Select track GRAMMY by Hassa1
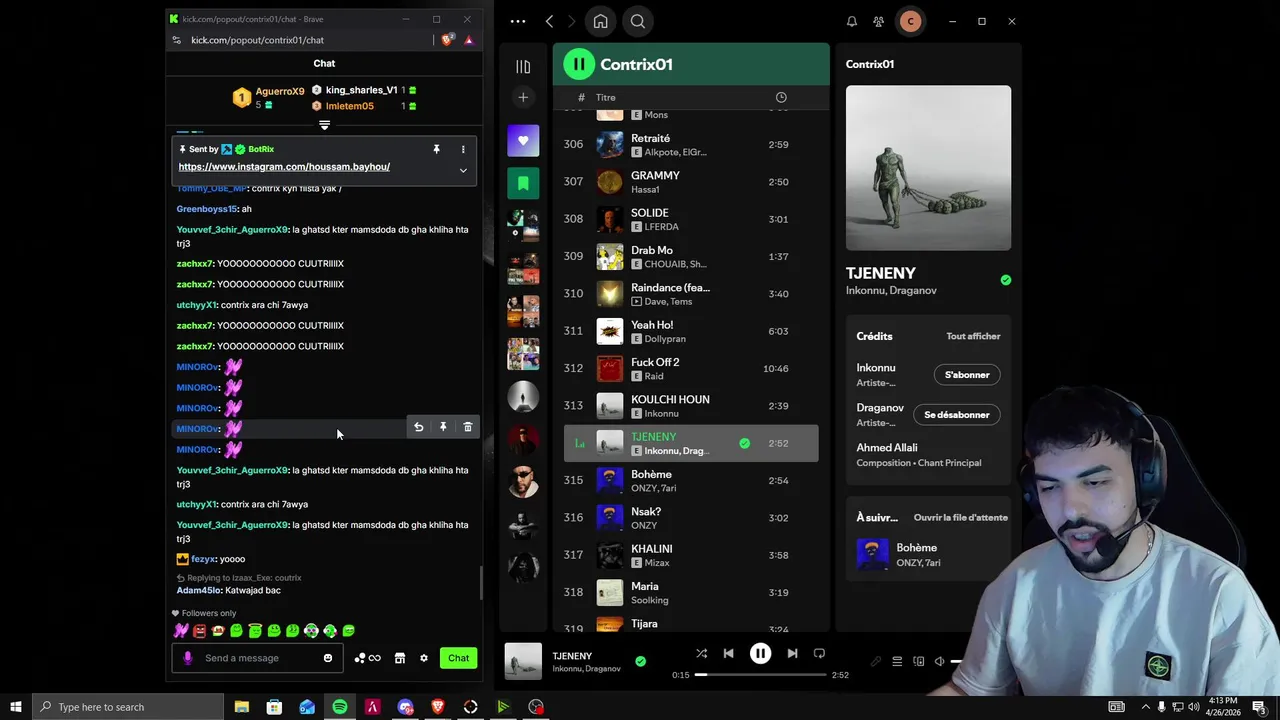The width and height of the screenshot is (1280, 720). [691, 182]
